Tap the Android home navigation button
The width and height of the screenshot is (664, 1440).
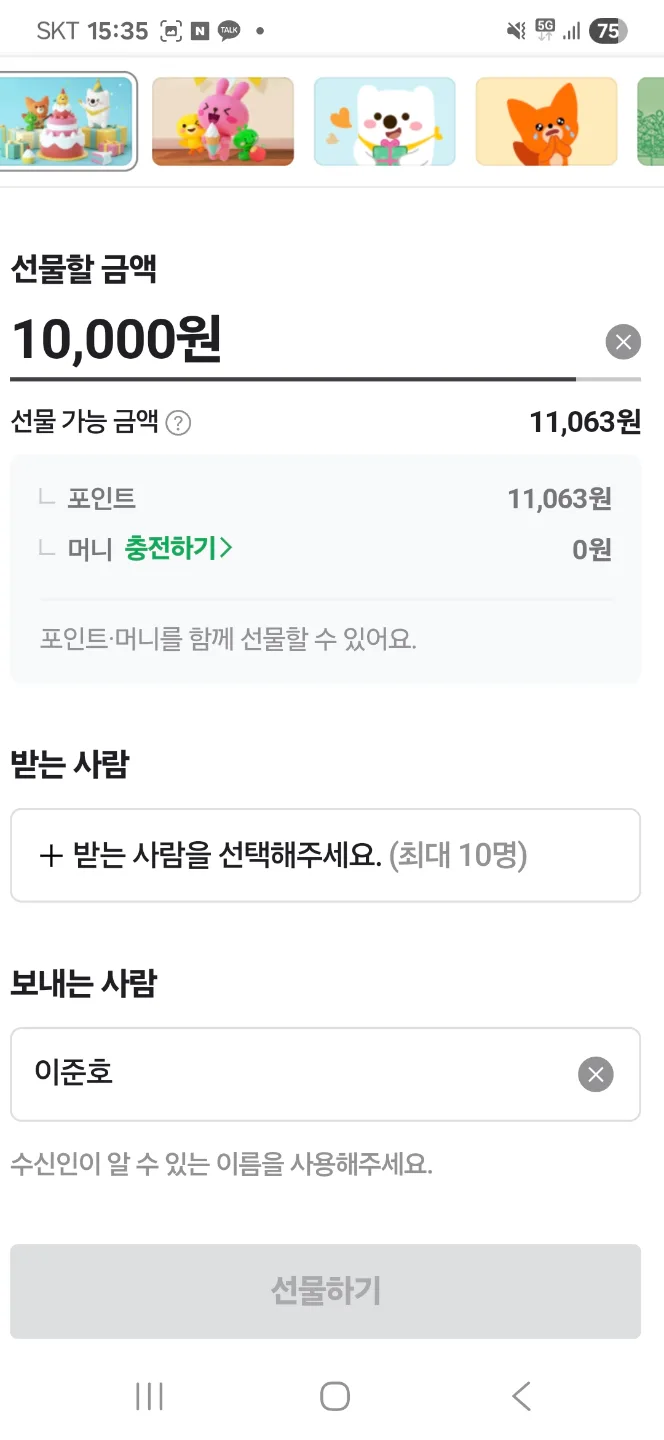(334, 1396)
